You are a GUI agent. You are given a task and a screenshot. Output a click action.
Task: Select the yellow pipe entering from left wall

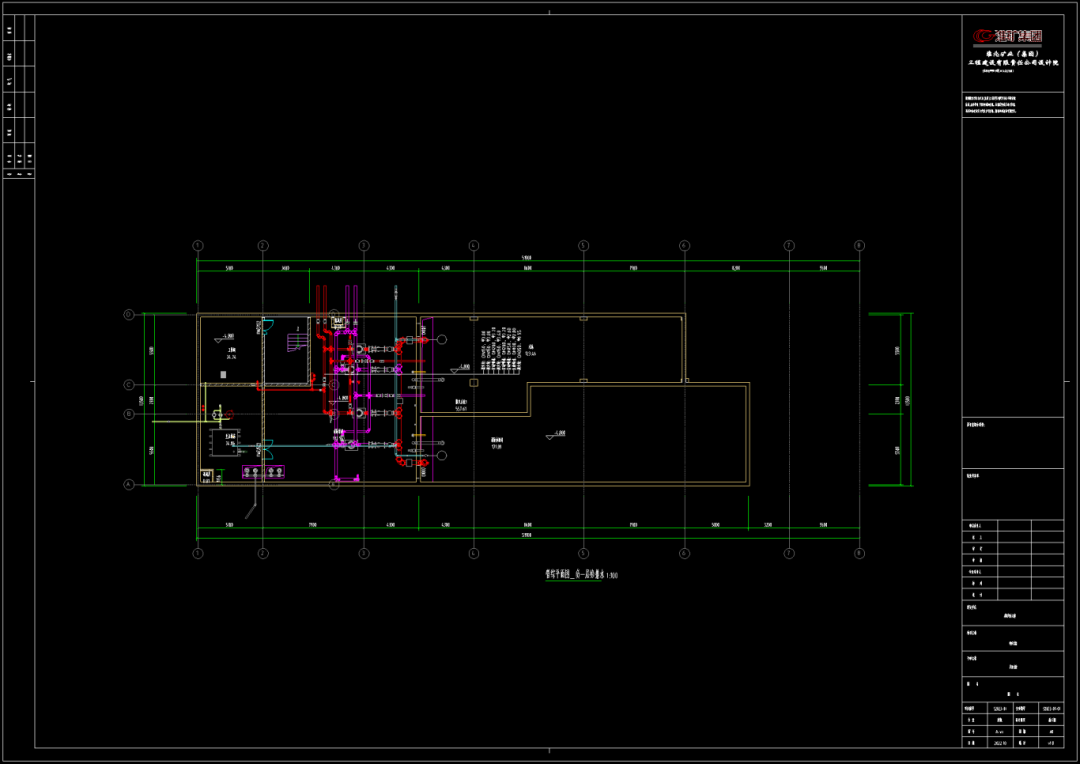coord(202,420)
